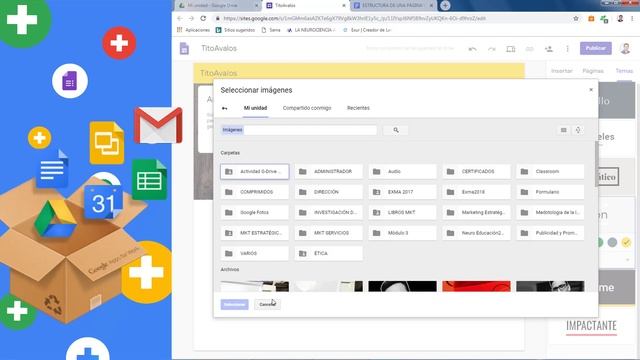Open the Marketing Estratég... folder
Viewport: 640px width, 360px height.
pyautogui.click(x=476, y=212)
